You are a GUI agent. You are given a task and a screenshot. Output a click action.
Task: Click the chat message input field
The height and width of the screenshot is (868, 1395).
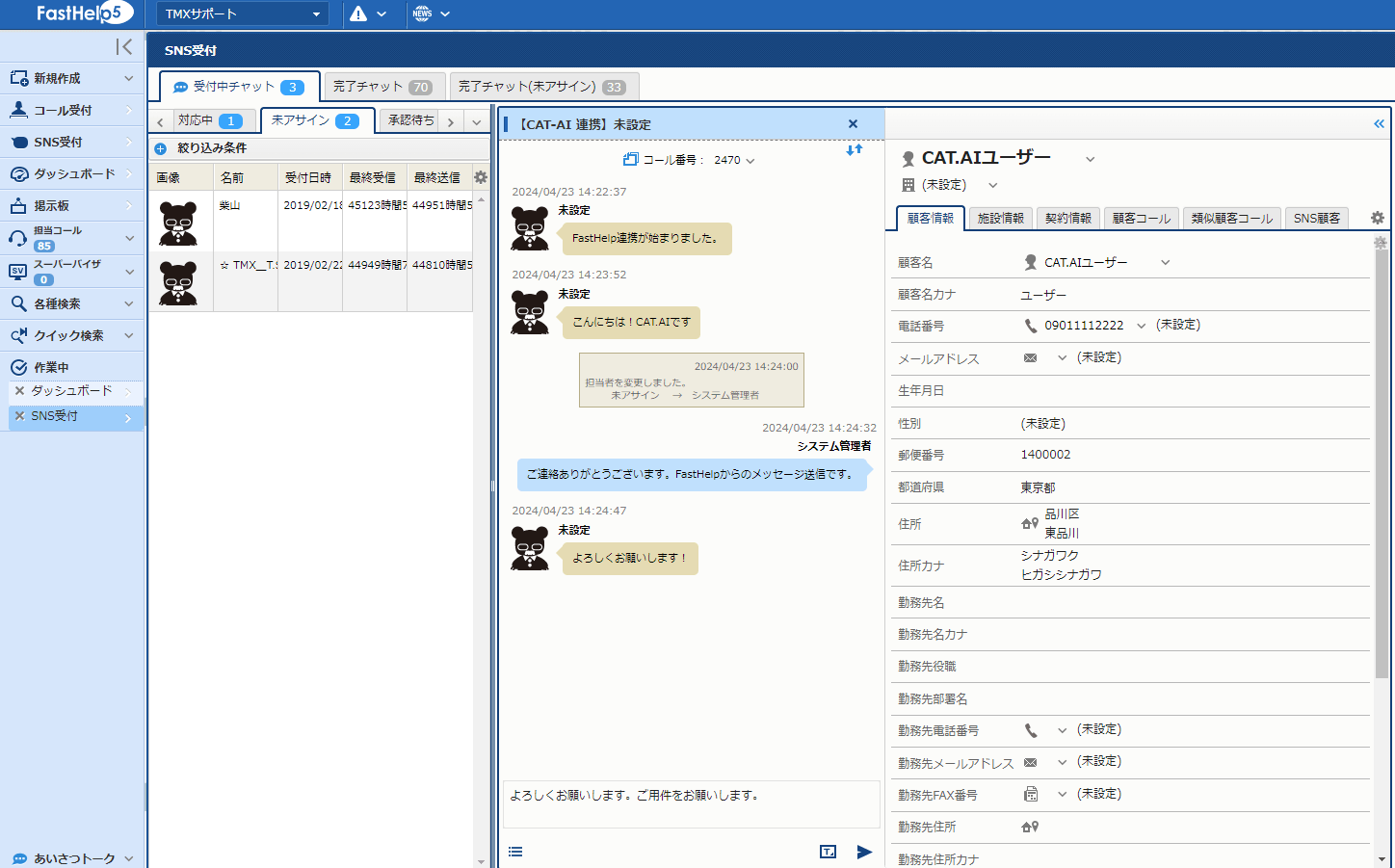691,803
